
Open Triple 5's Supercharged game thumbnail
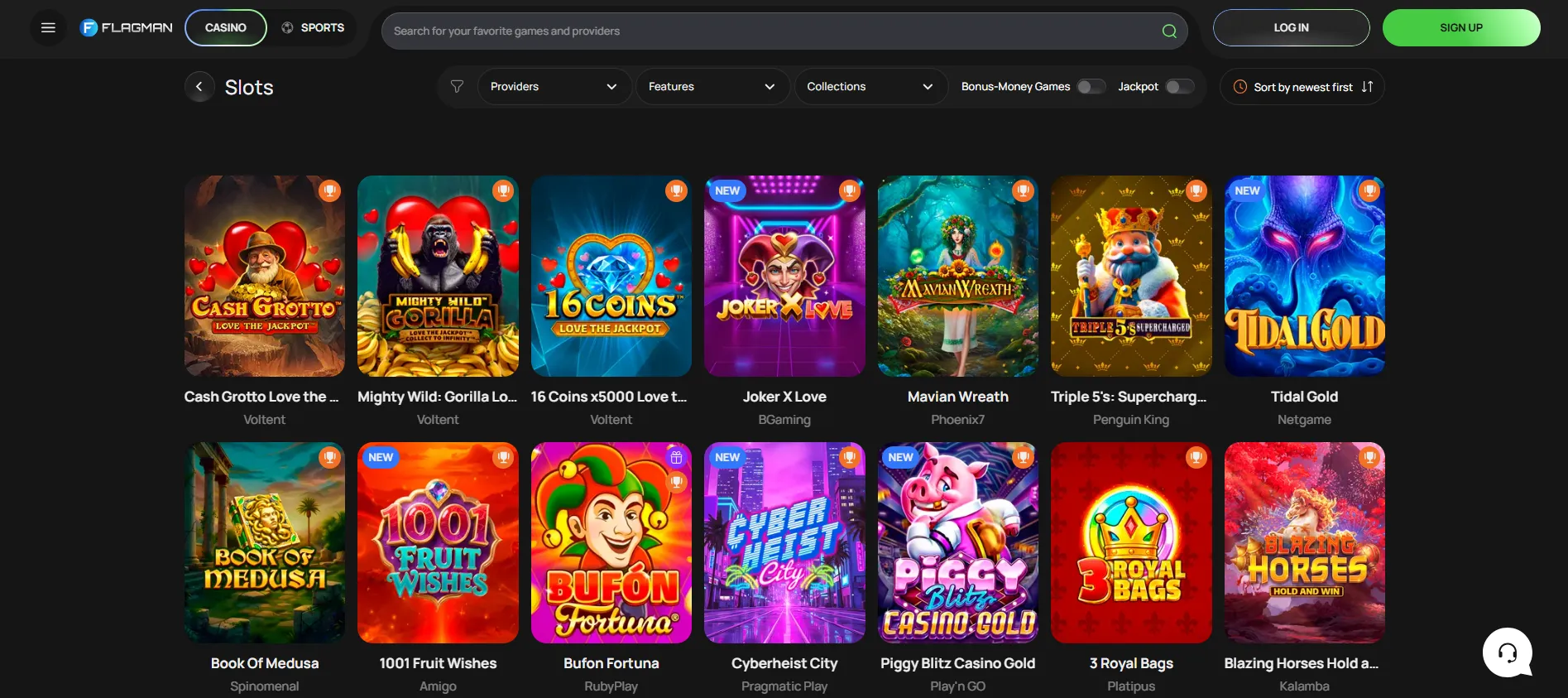(1131, 276)
